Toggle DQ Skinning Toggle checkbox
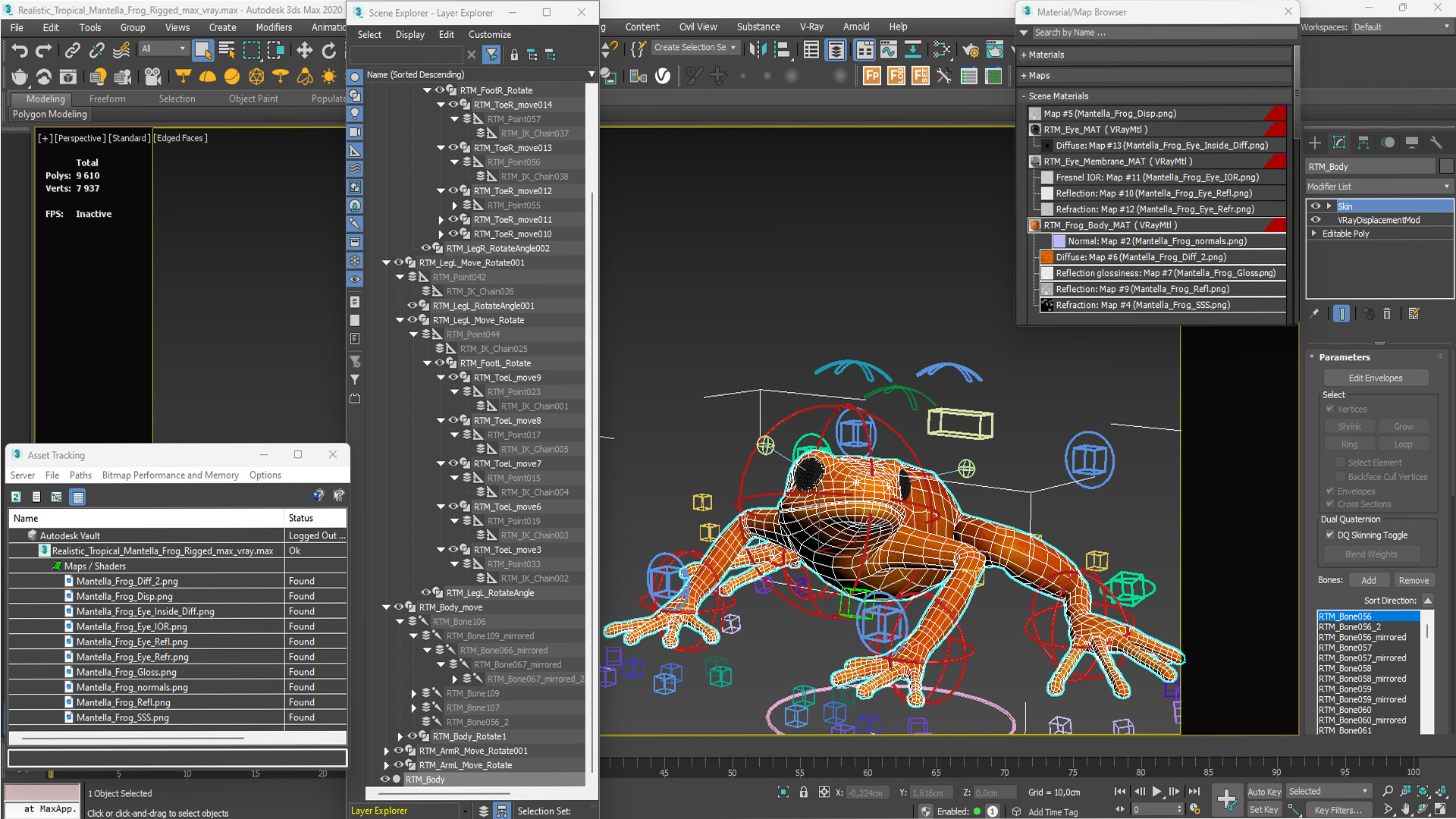 1329,535
